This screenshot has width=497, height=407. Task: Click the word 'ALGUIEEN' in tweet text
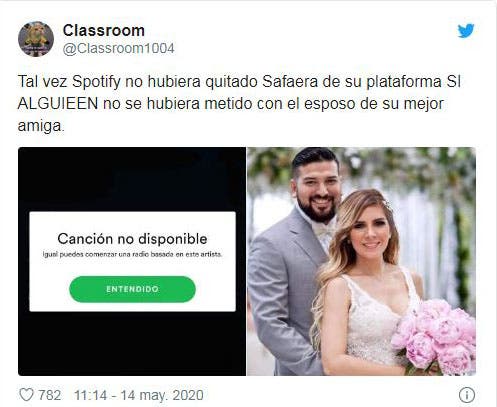pyautogui.click(x=58, y=104)
